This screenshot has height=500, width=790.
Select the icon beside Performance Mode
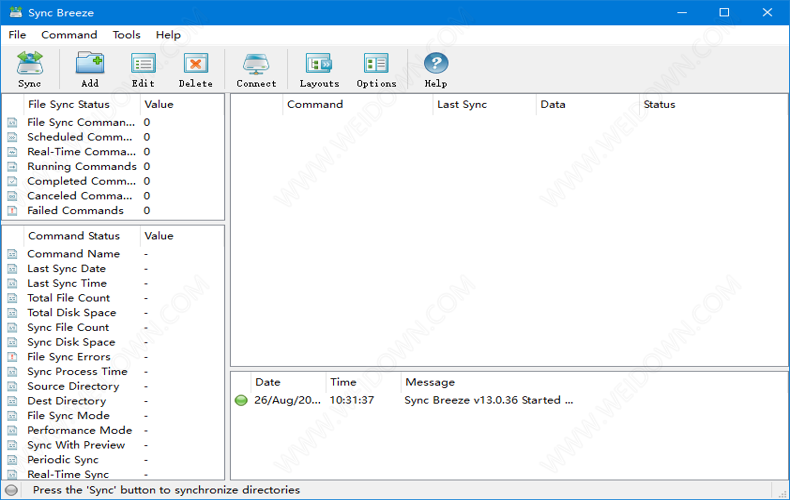(13, 430)
